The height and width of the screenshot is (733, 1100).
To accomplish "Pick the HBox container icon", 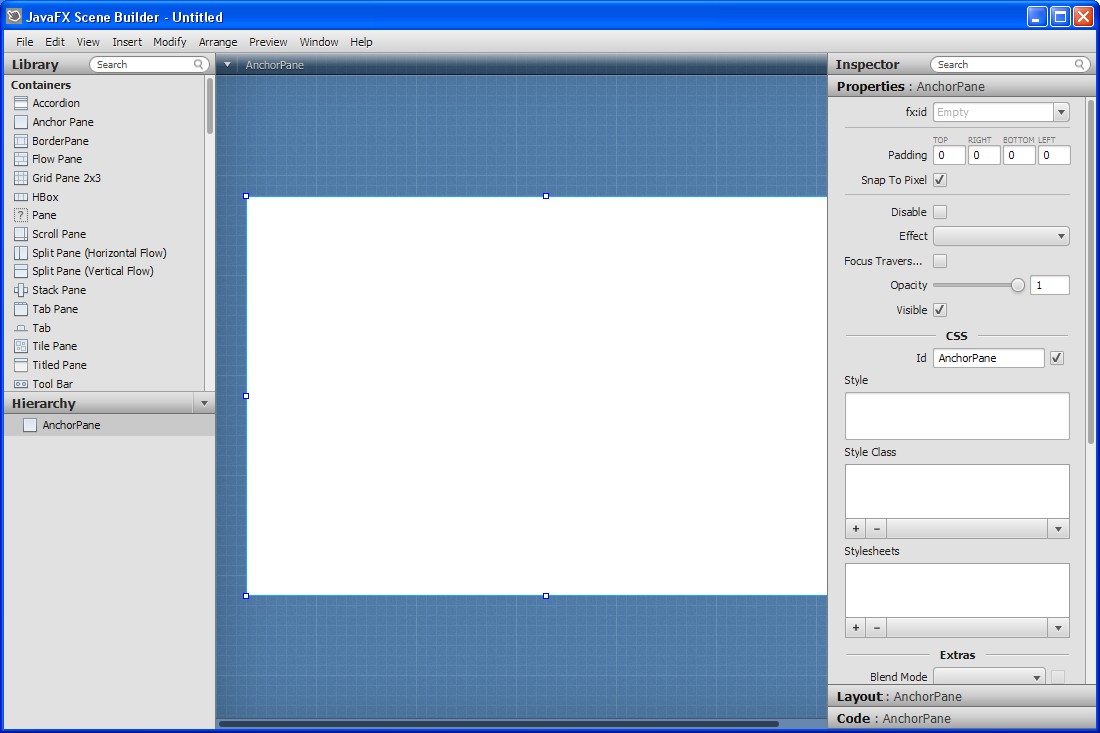I will point(21,197).
